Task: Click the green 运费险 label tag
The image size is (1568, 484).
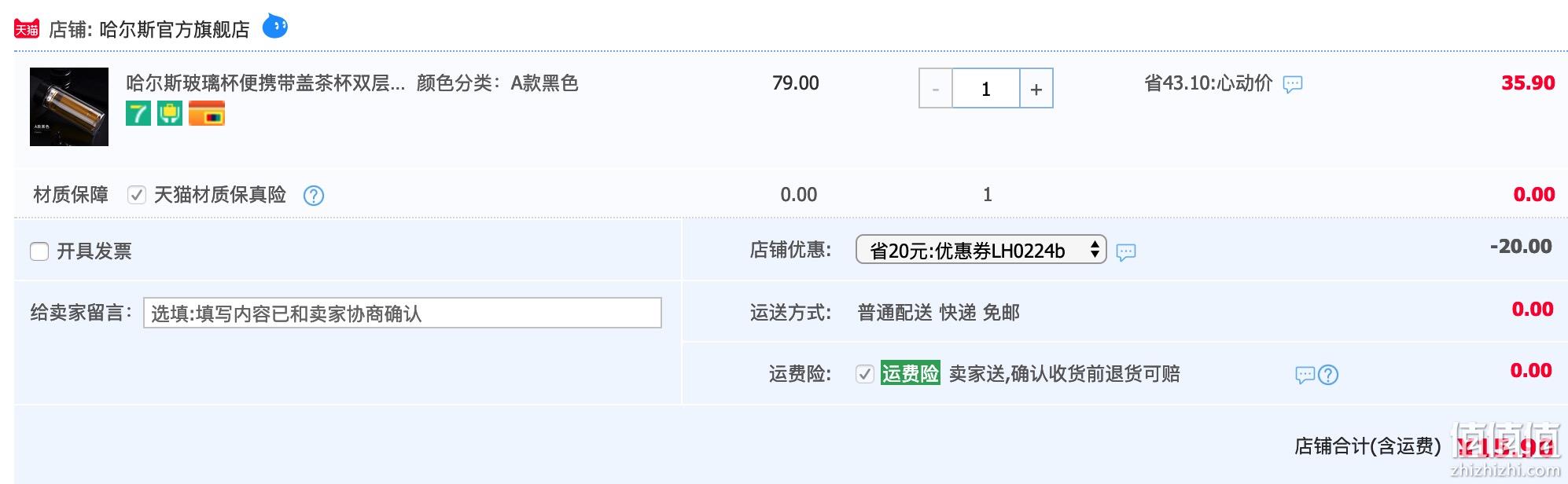Action: click(911, 373)
